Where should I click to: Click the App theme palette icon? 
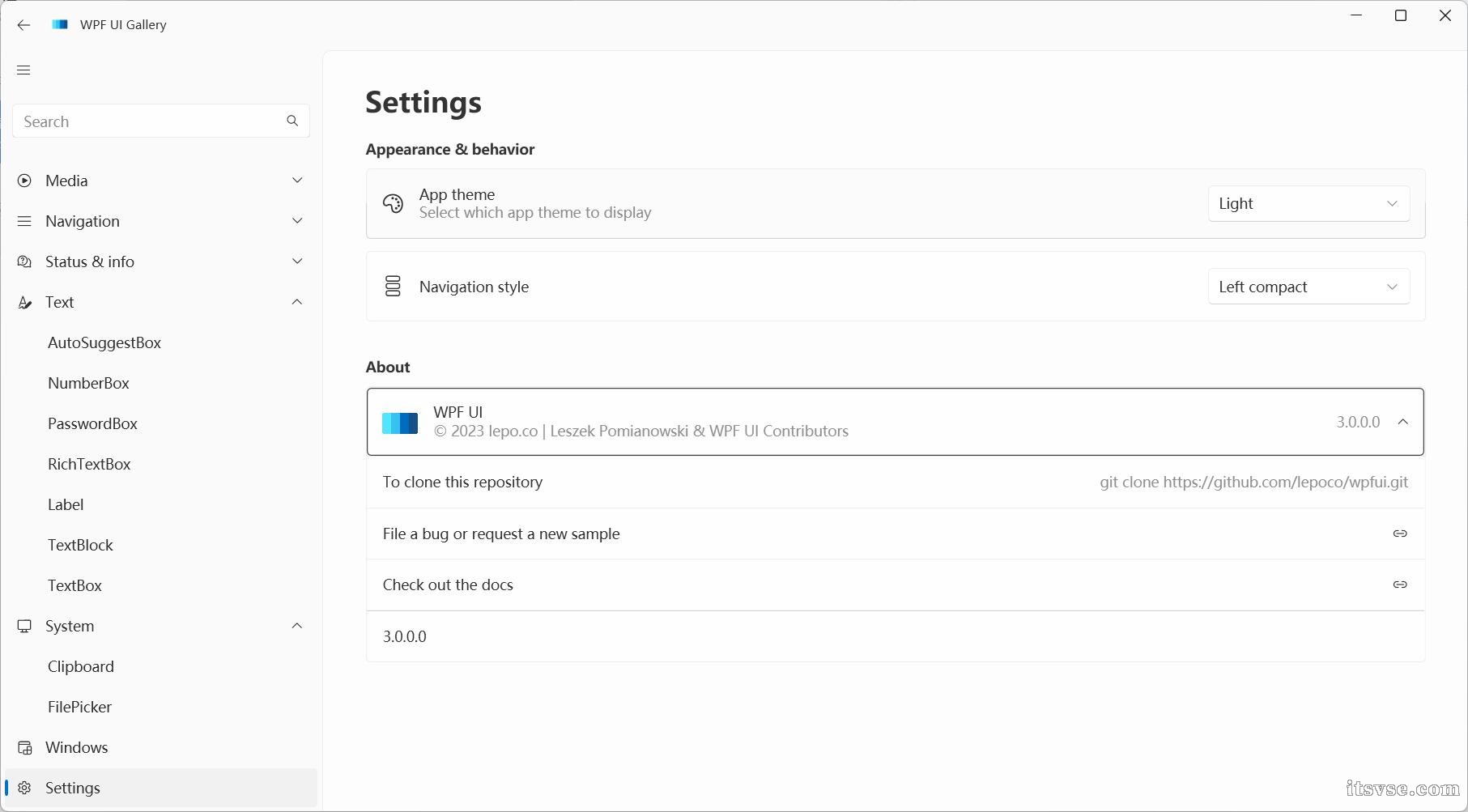(x=393, y=204)
